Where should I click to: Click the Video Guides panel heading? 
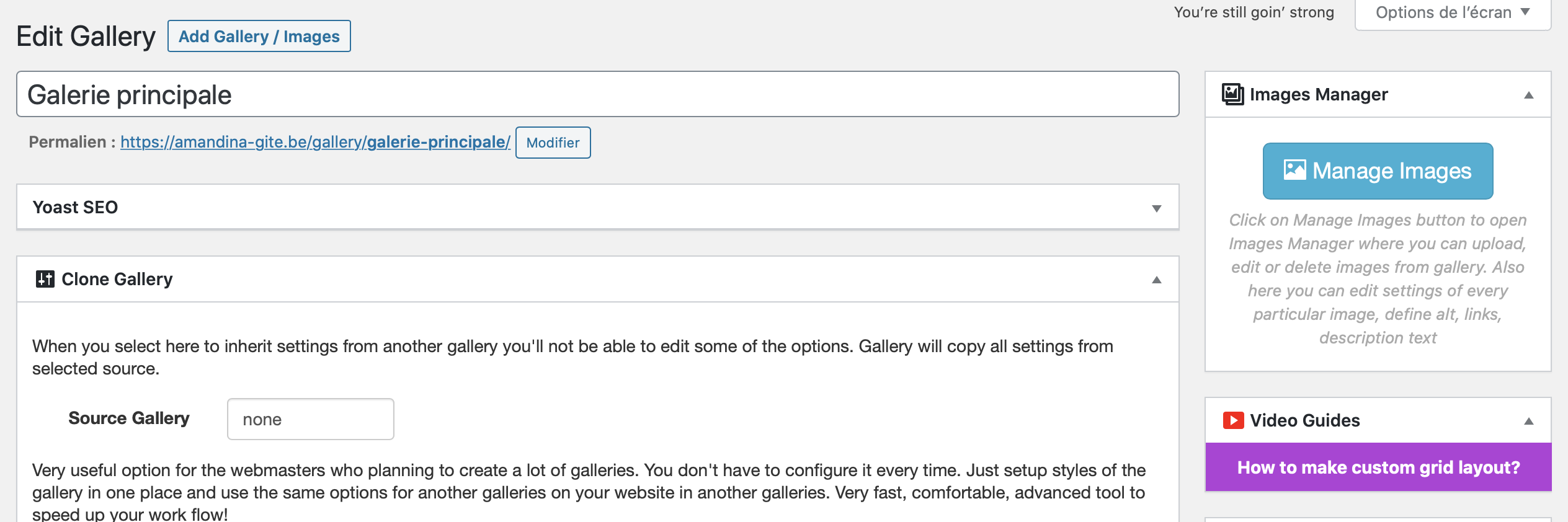click(1304, 420)
